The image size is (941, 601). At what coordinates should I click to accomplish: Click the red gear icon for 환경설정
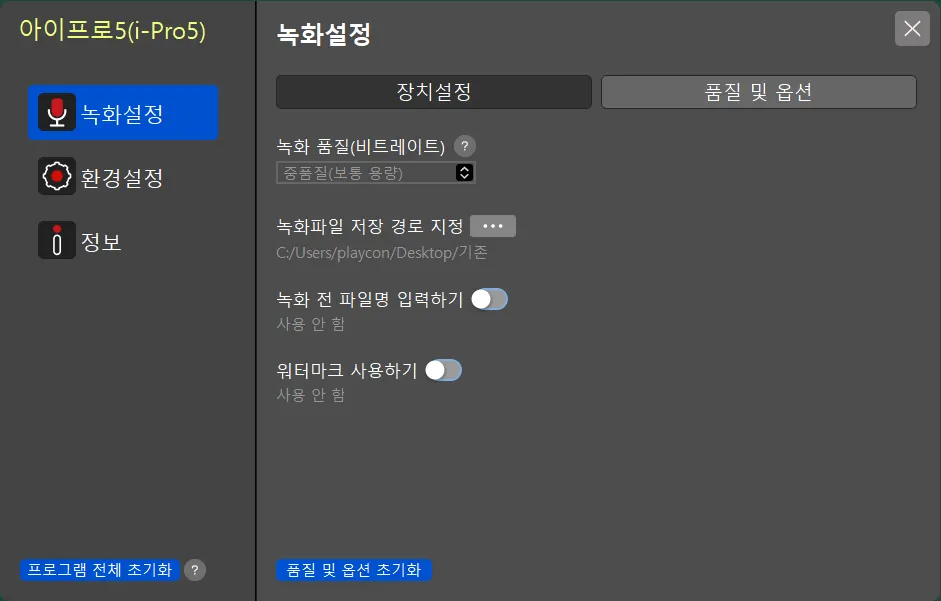coord(57,177)
